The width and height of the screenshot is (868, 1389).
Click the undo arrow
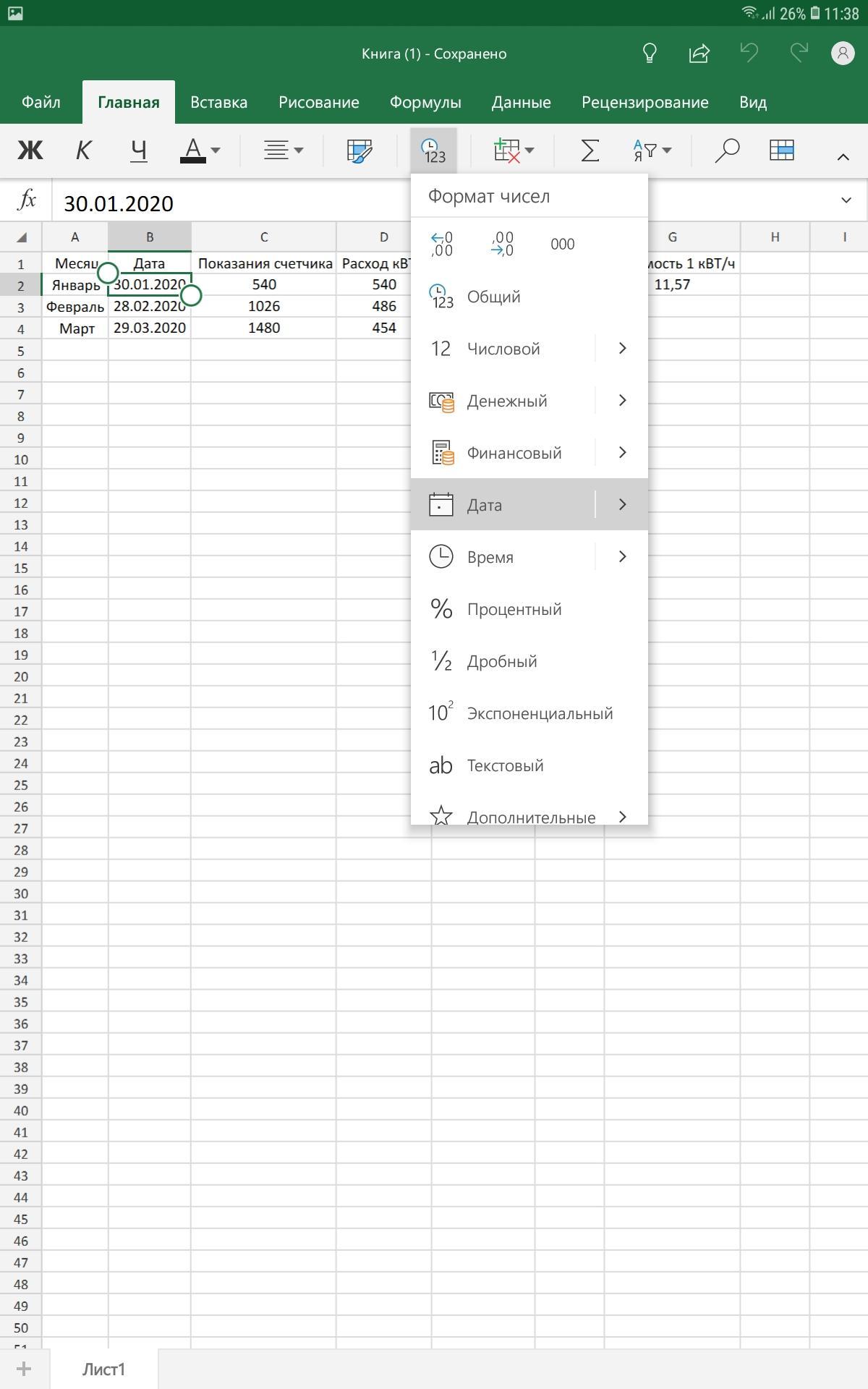tap(749, 53)
